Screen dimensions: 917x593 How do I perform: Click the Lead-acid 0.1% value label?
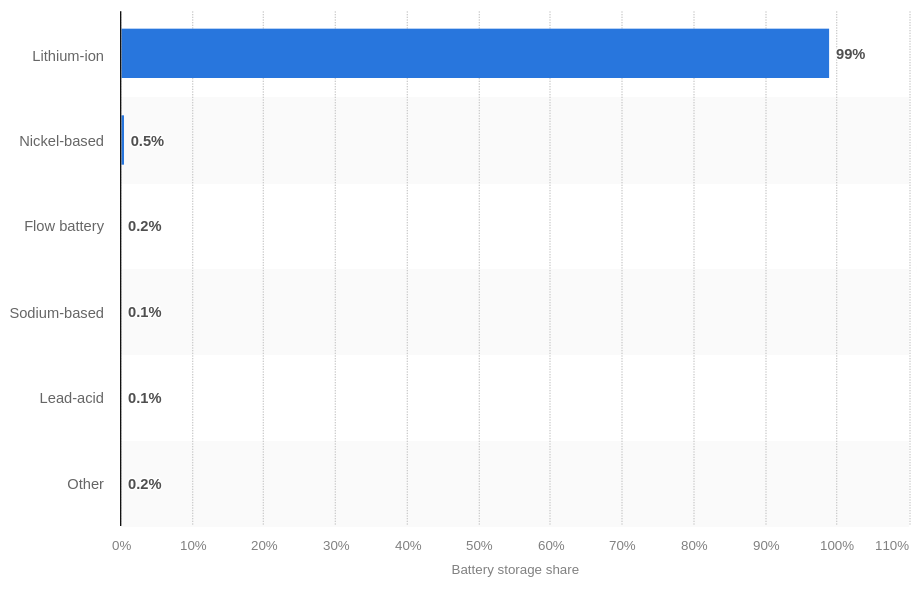(x=144, y=398)
